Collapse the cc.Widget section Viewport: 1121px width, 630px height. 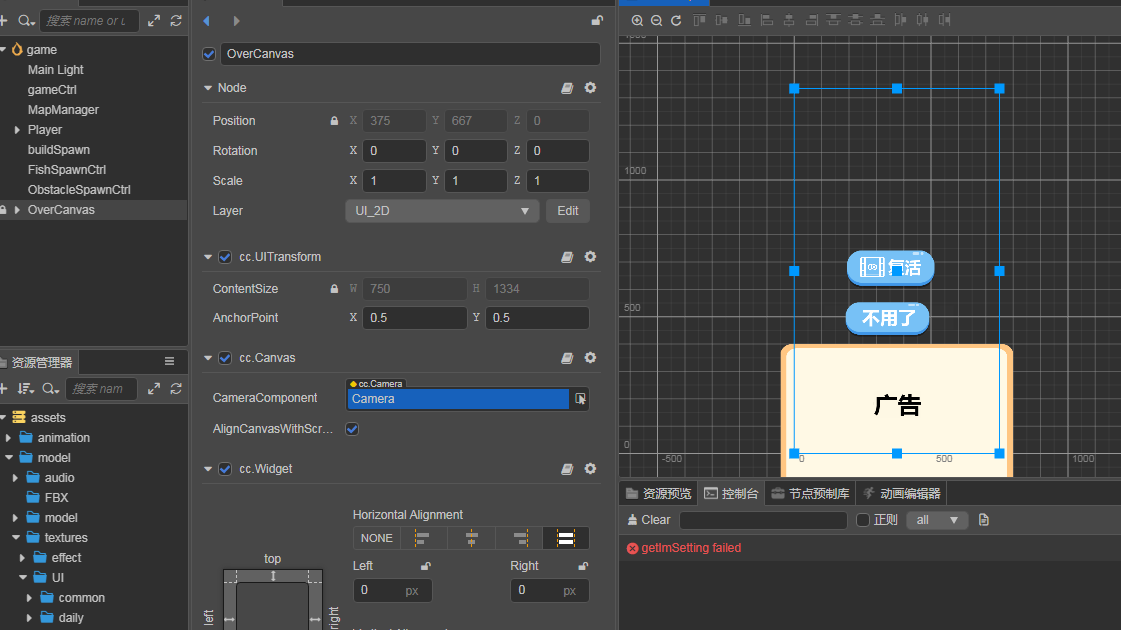tap(208, 469)
